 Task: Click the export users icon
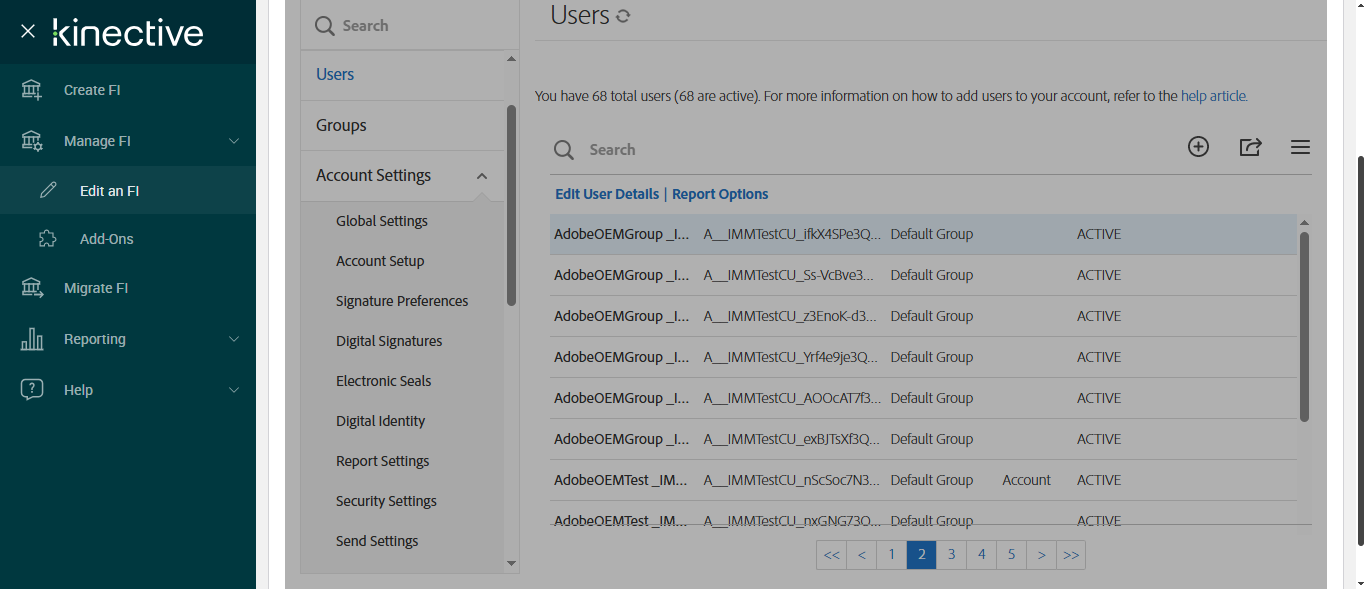pos(1250,147)
